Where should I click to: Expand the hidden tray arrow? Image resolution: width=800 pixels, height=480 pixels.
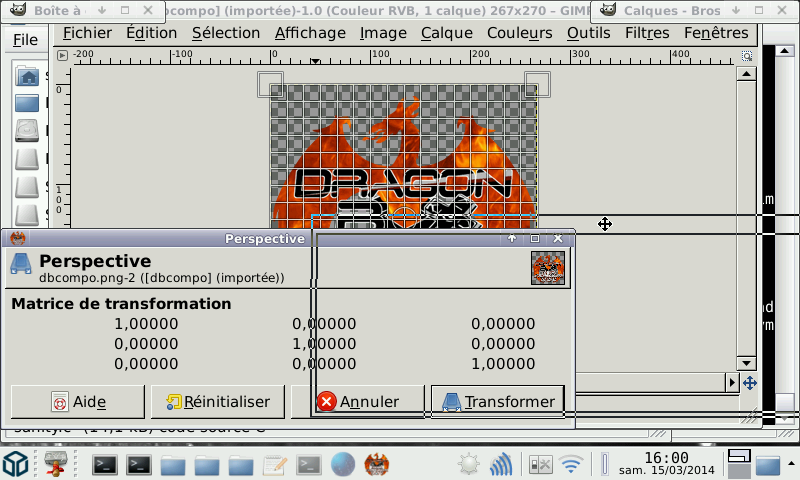pyautogui.click(x=791, y=464)
